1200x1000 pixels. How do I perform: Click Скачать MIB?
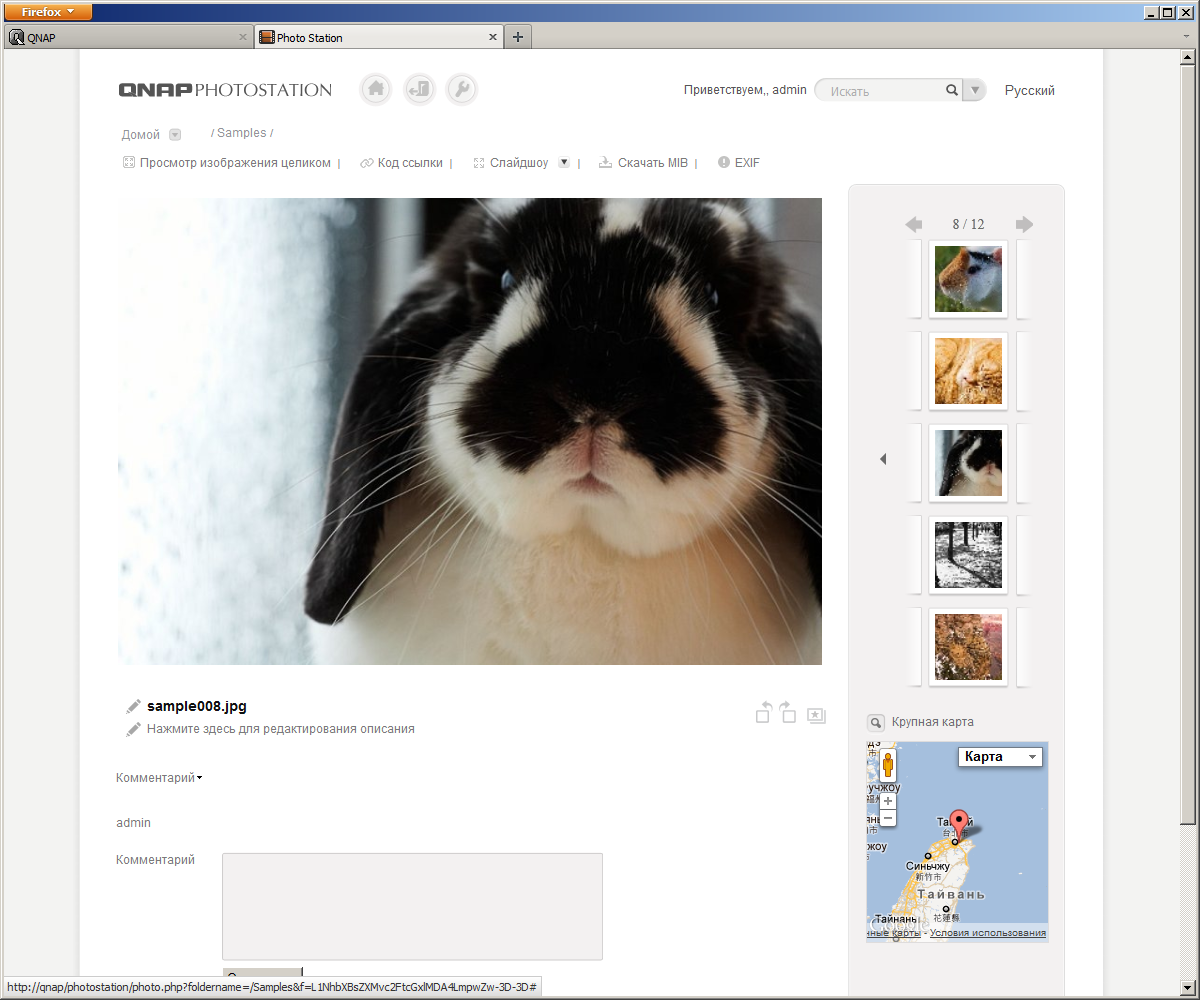[653, 163]
